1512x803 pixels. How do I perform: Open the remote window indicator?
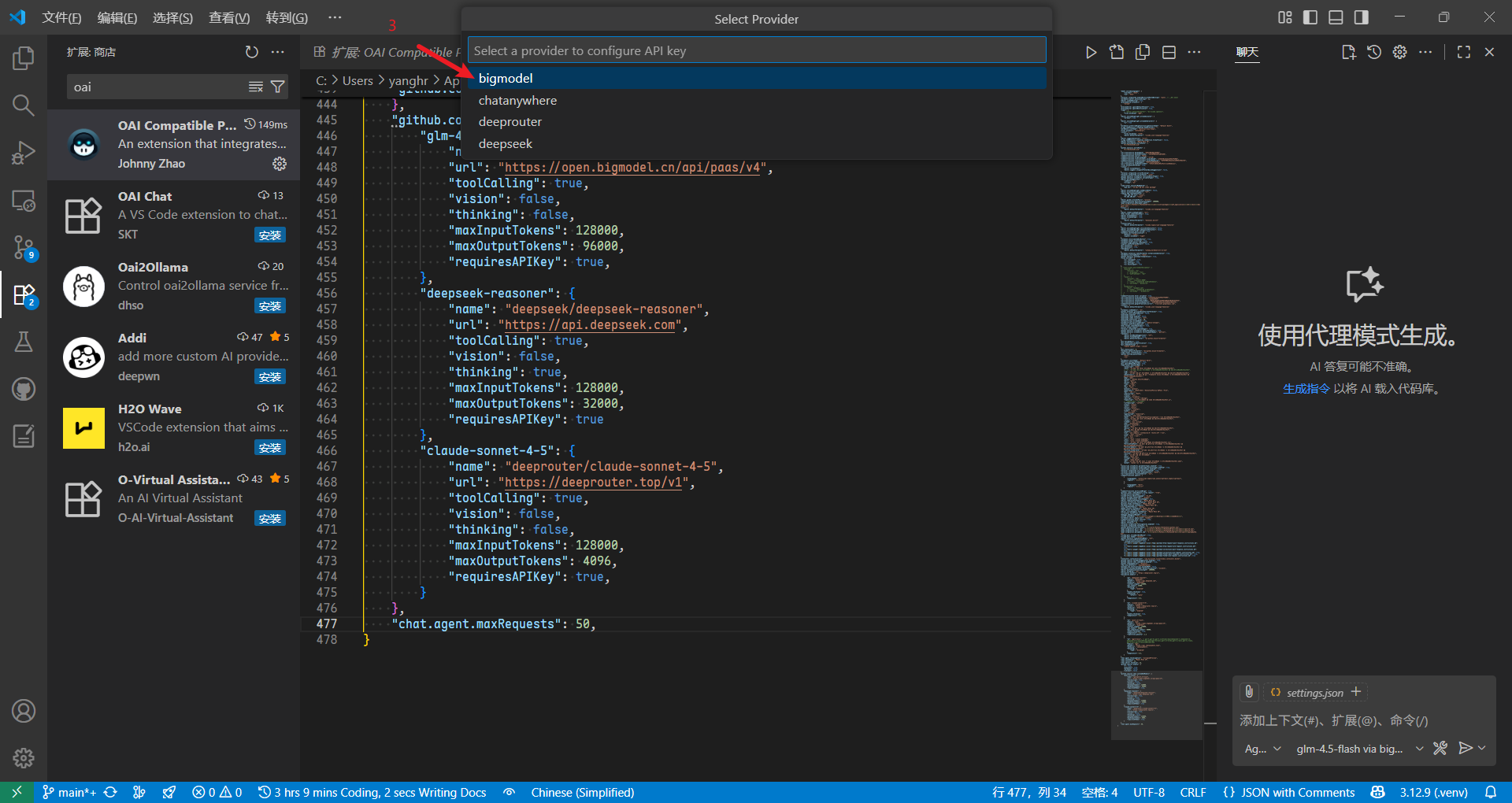(17, 792)
